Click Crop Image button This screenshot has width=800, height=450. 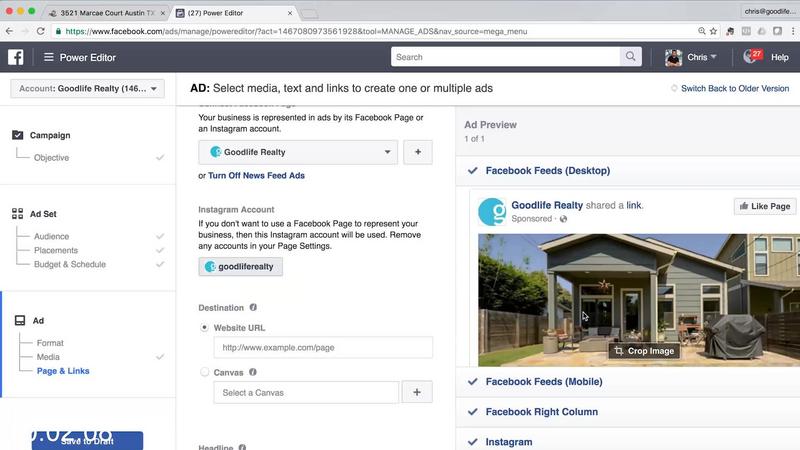pyautogui.click(x=644, y=351)
